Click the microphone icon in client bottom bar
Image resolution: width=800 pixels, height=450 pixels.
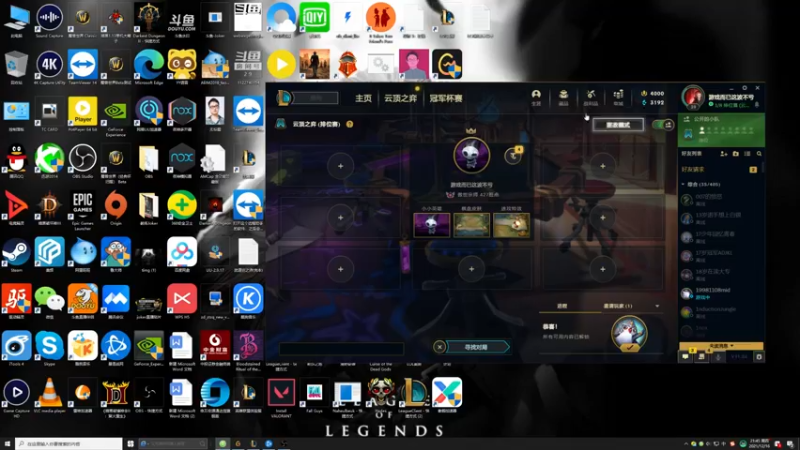[x=718, y=357]
